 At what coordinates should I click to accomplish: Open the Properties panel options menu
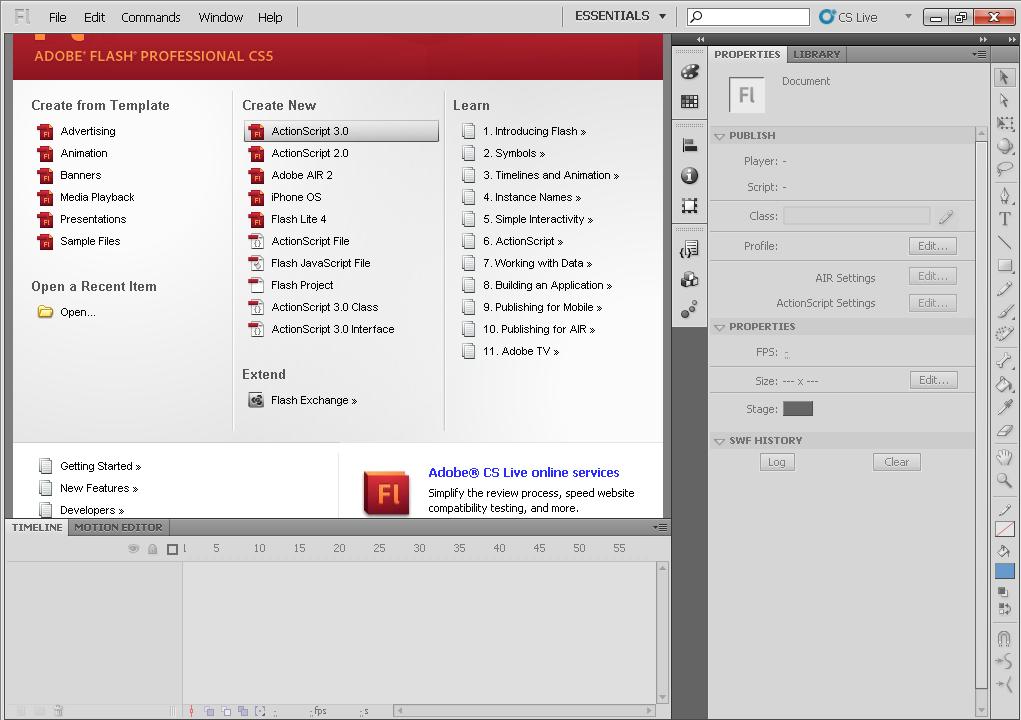click(x=979, y=54)
